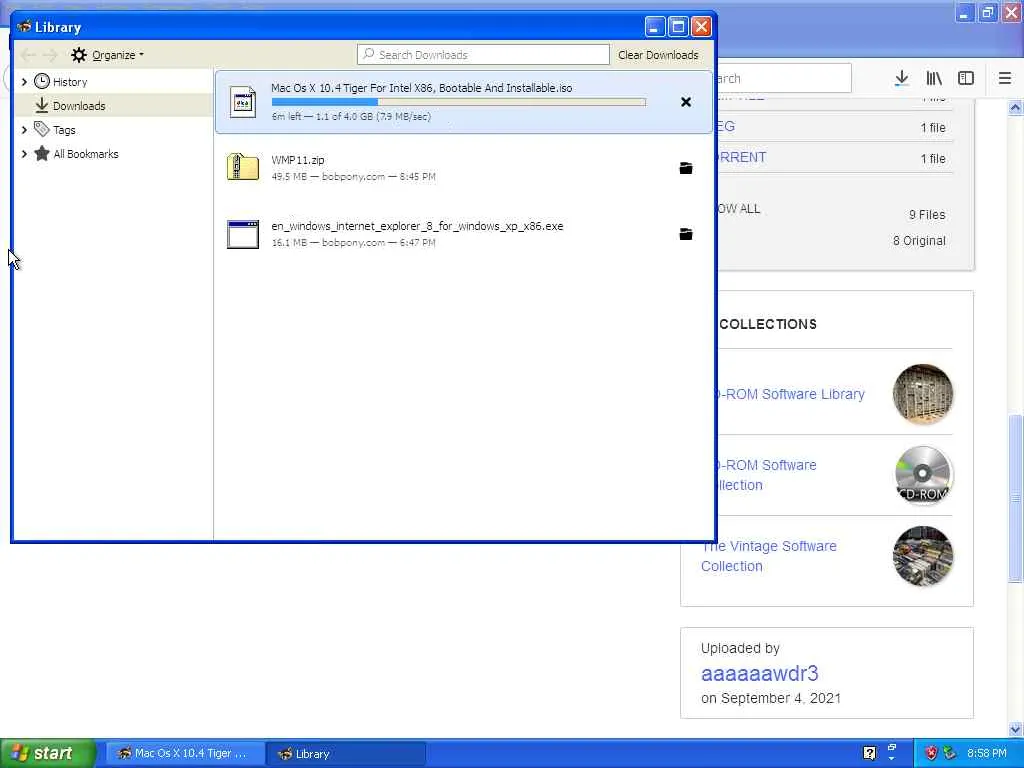Select en_windows_internet_explorer_8 file name text
Screen dimensions: 1024x768
tap(417, 226)
